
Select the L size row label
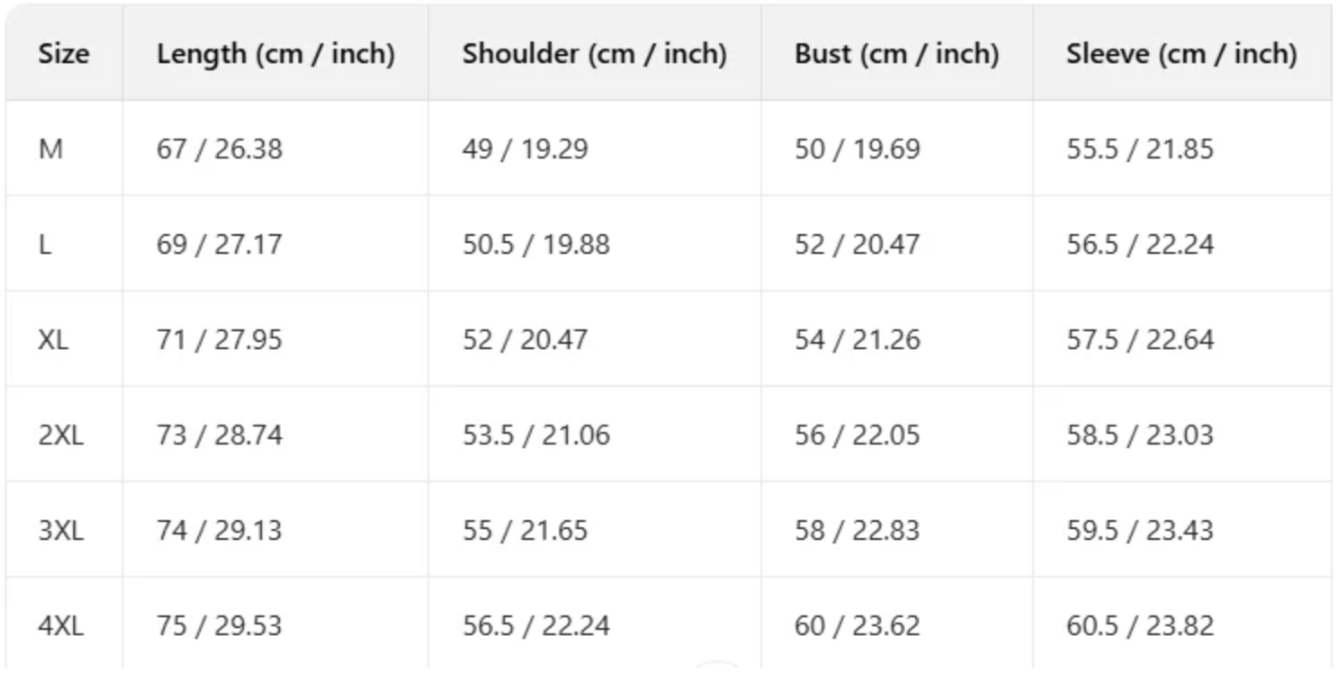click(x=45, y=245)
